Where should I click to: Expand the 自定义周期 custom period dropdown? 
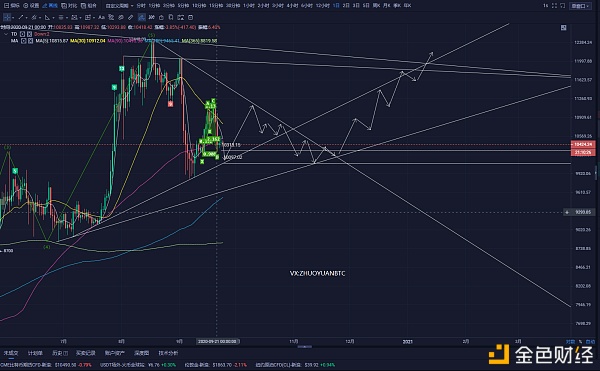click(119, 6)
